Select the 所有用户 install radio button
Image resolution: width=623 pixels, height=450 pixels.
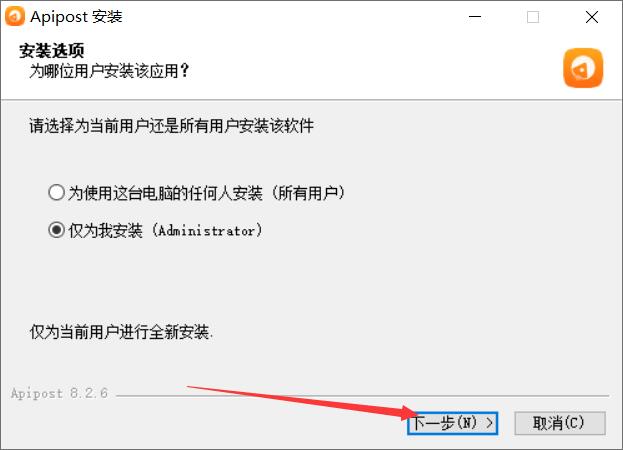pos(56,193)
